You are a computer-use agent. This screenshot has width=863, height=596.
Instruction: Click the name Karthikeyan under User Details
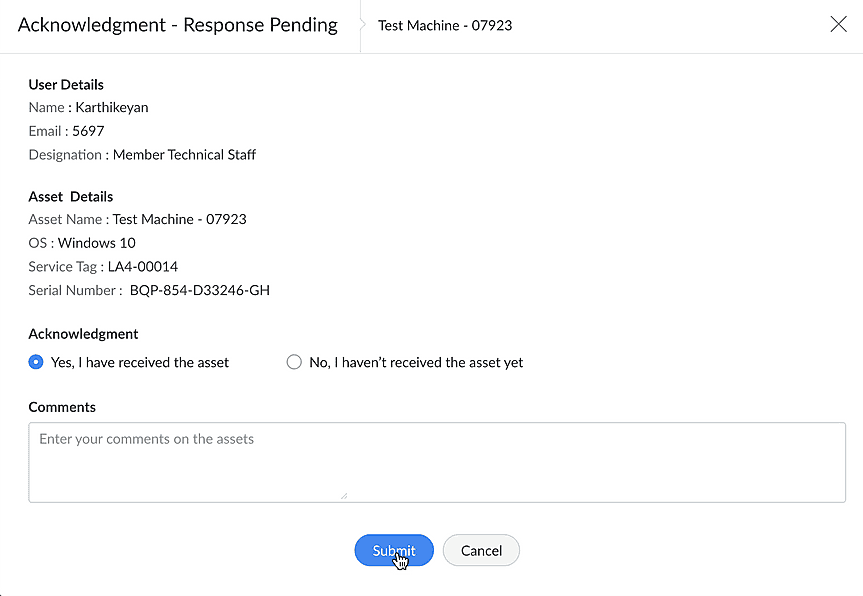coord(112,107)
